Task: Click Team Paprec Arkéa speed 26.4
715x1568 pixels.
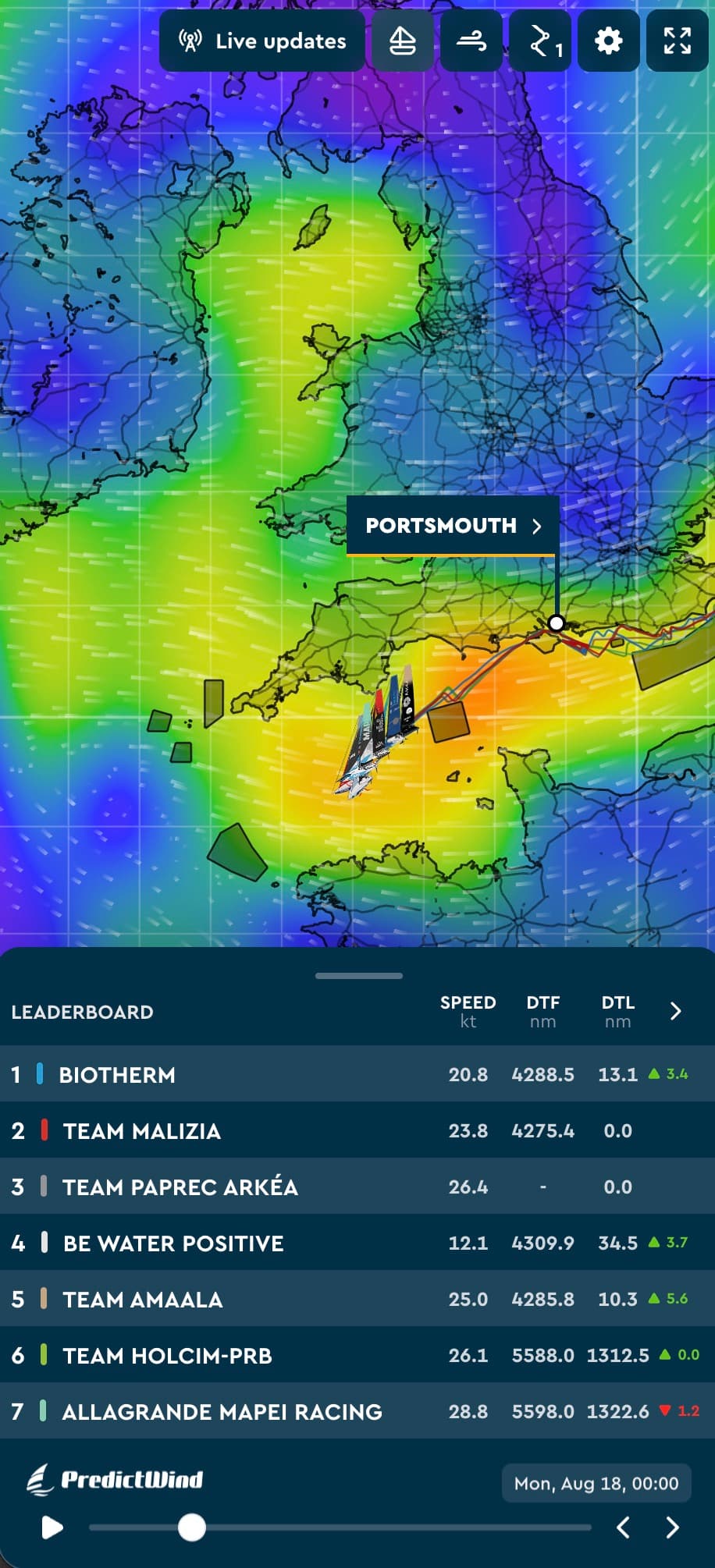Action: 468,1187
